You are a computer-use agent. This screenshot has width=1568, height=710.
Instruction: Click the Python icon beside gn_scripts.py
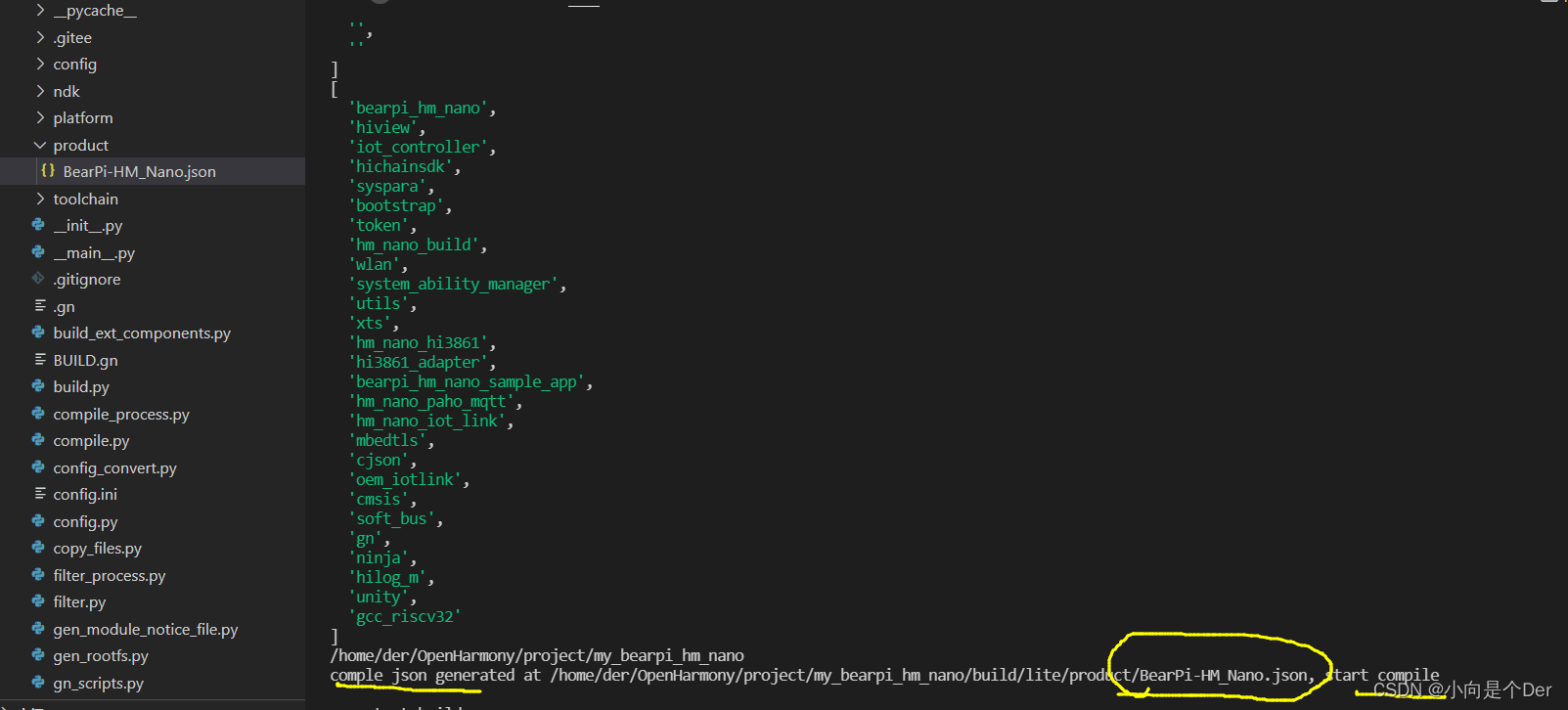pyautogui.click(x=38, y=683)
